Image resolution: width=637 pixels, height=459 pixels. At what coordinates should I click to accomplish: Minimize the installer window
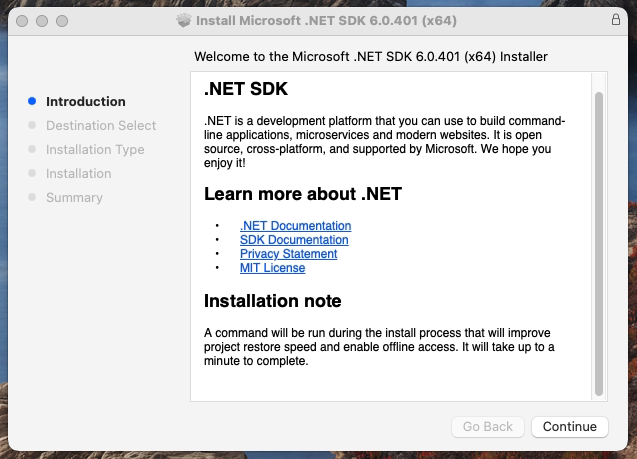pyautogui.click(x=42, y=21)
